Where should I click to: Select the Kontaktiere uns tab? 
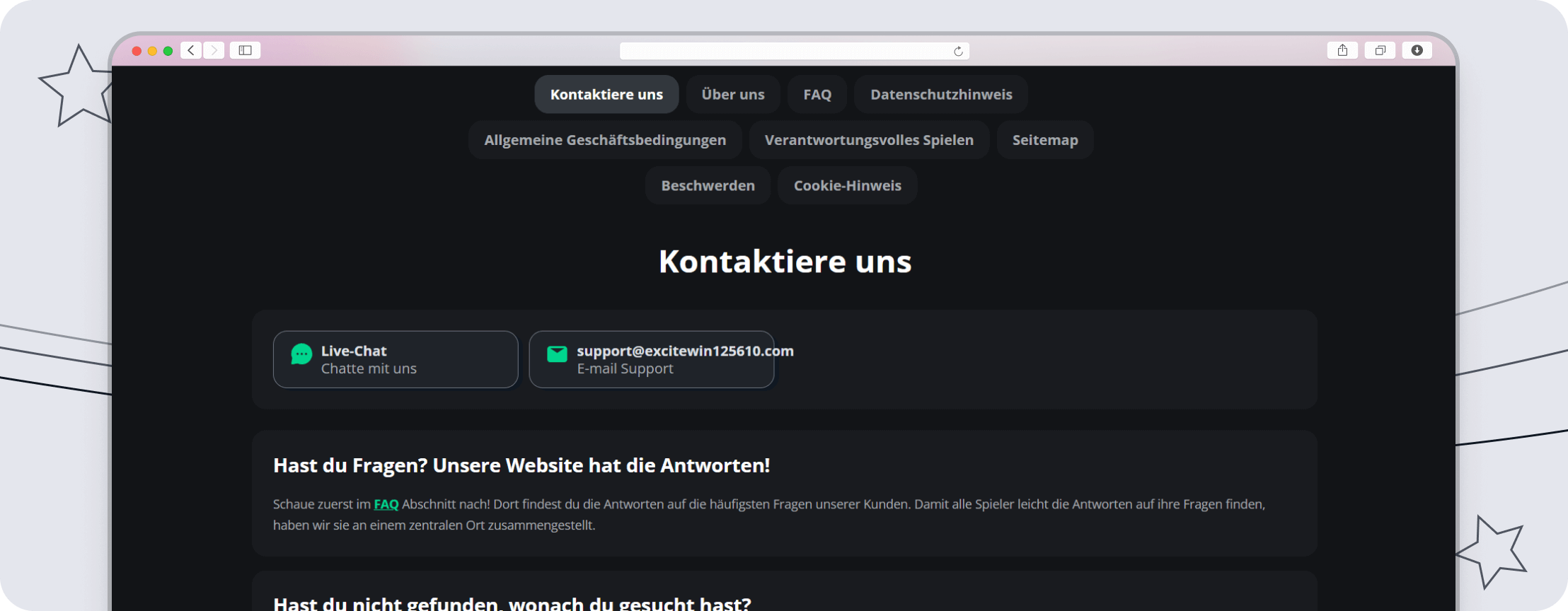tap(606, 94)
